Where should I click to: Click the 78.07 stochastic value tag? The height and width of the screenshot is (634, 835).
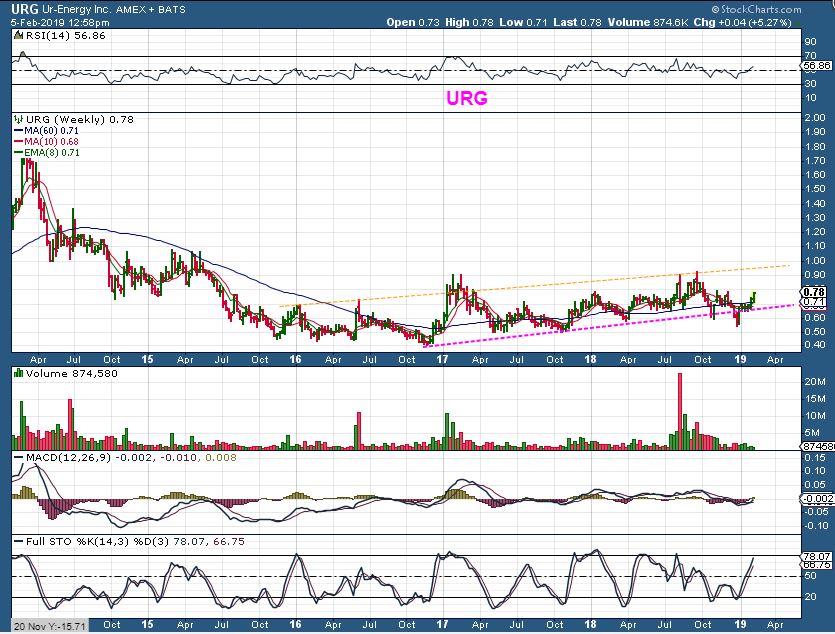(x=816, y=555)
